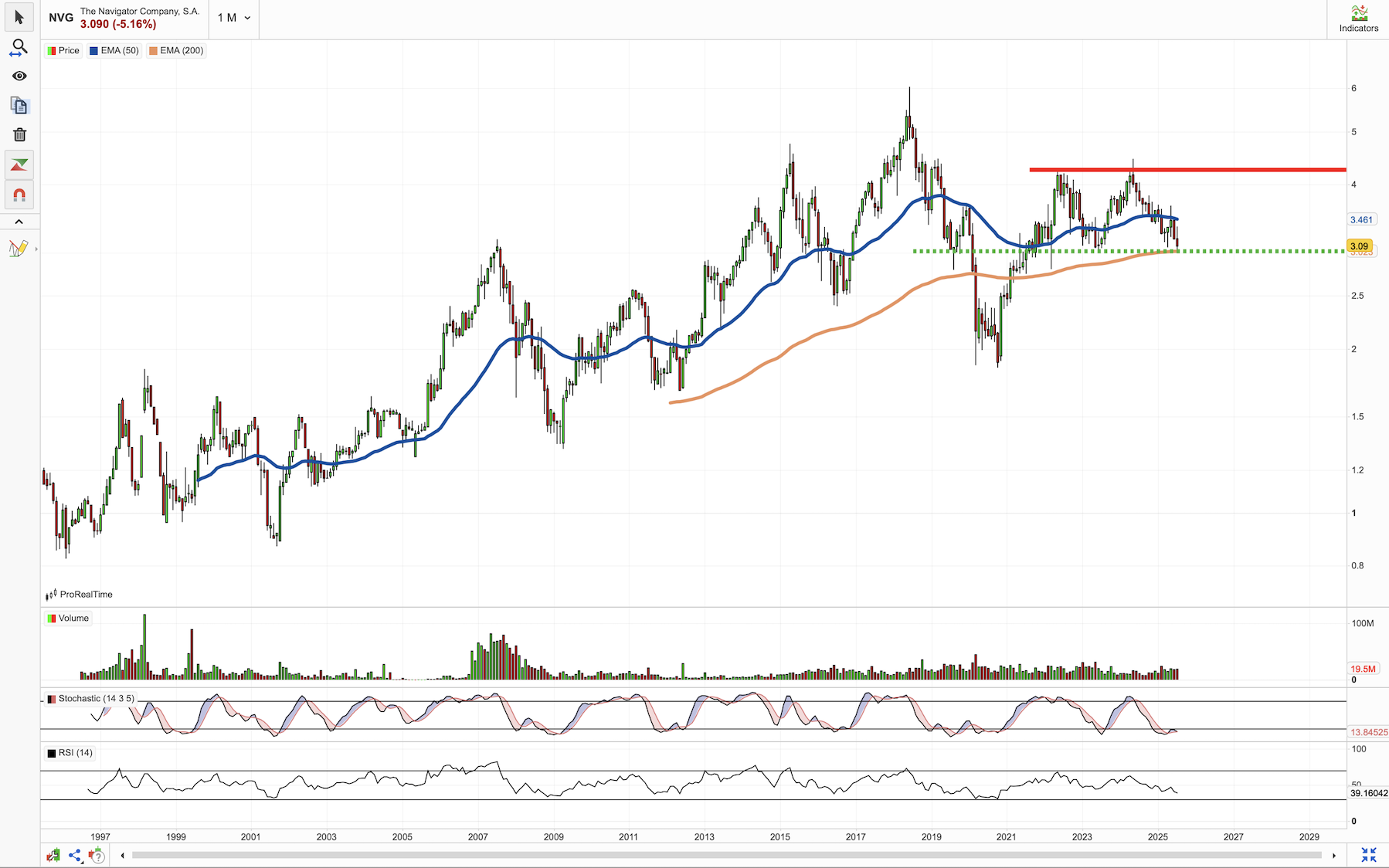Click the '2007' year axis label
The width and height of the screenshot is (1389, 868).
coord(478,836)
